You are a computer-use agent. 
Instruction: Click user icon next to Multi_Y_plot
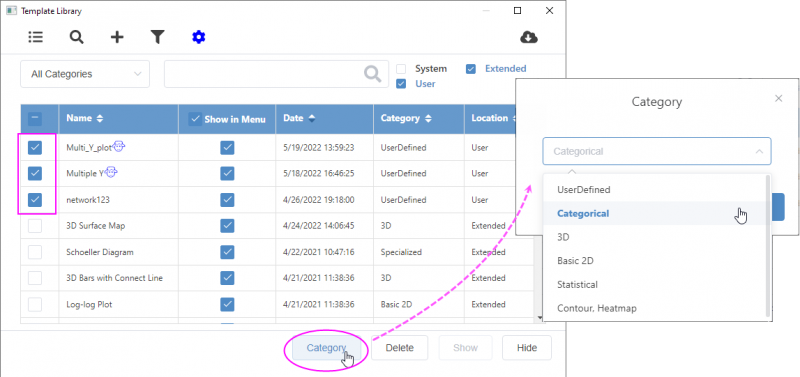point(119,147)
